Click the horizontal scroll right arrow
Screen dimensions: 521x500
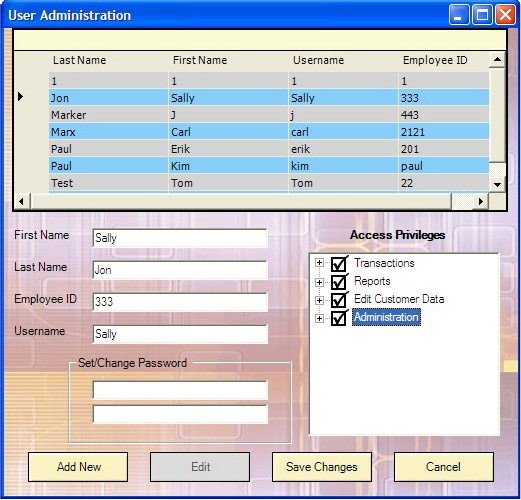480,201
